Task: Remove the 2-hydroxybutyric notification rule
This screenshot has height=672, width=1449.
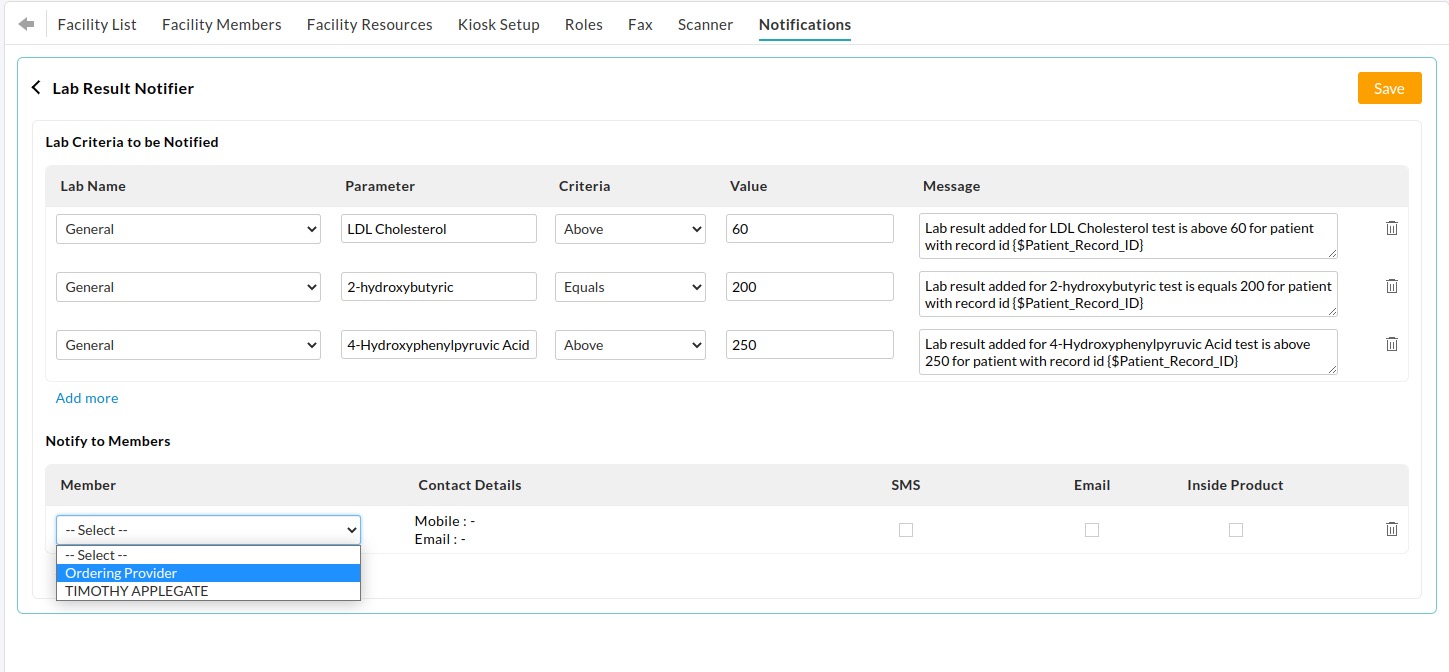Action: pos(1391,286)
